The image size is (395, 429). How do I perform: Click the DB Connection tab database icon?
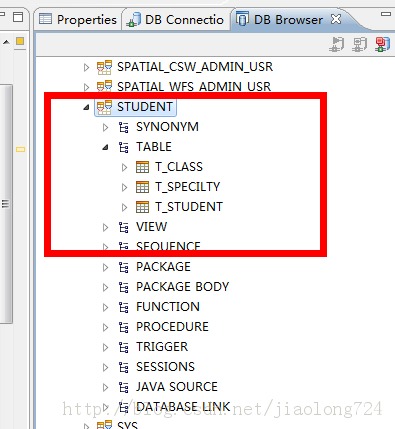point(134,19)
